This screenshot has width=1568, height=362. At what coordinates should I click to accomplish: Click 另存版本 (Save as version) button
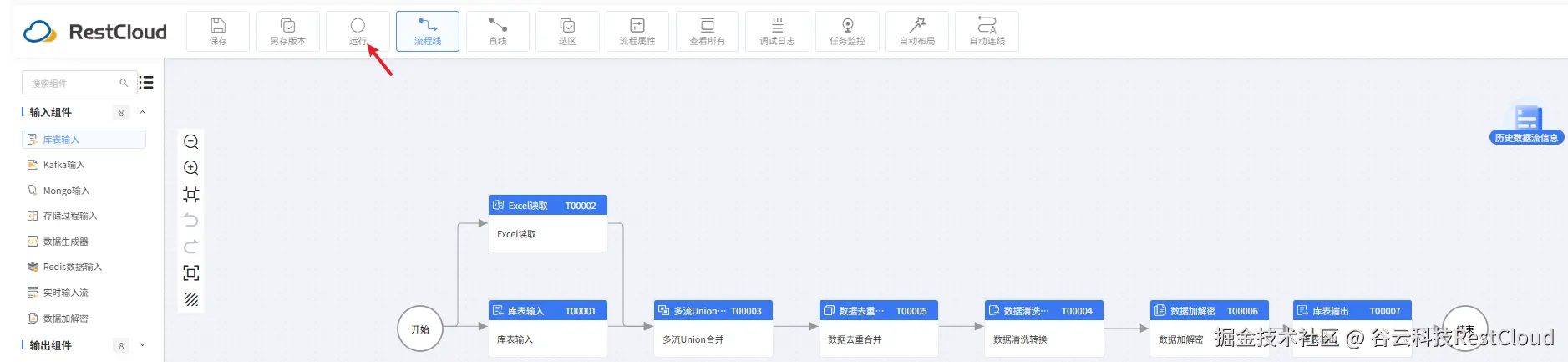pos(287,31)
